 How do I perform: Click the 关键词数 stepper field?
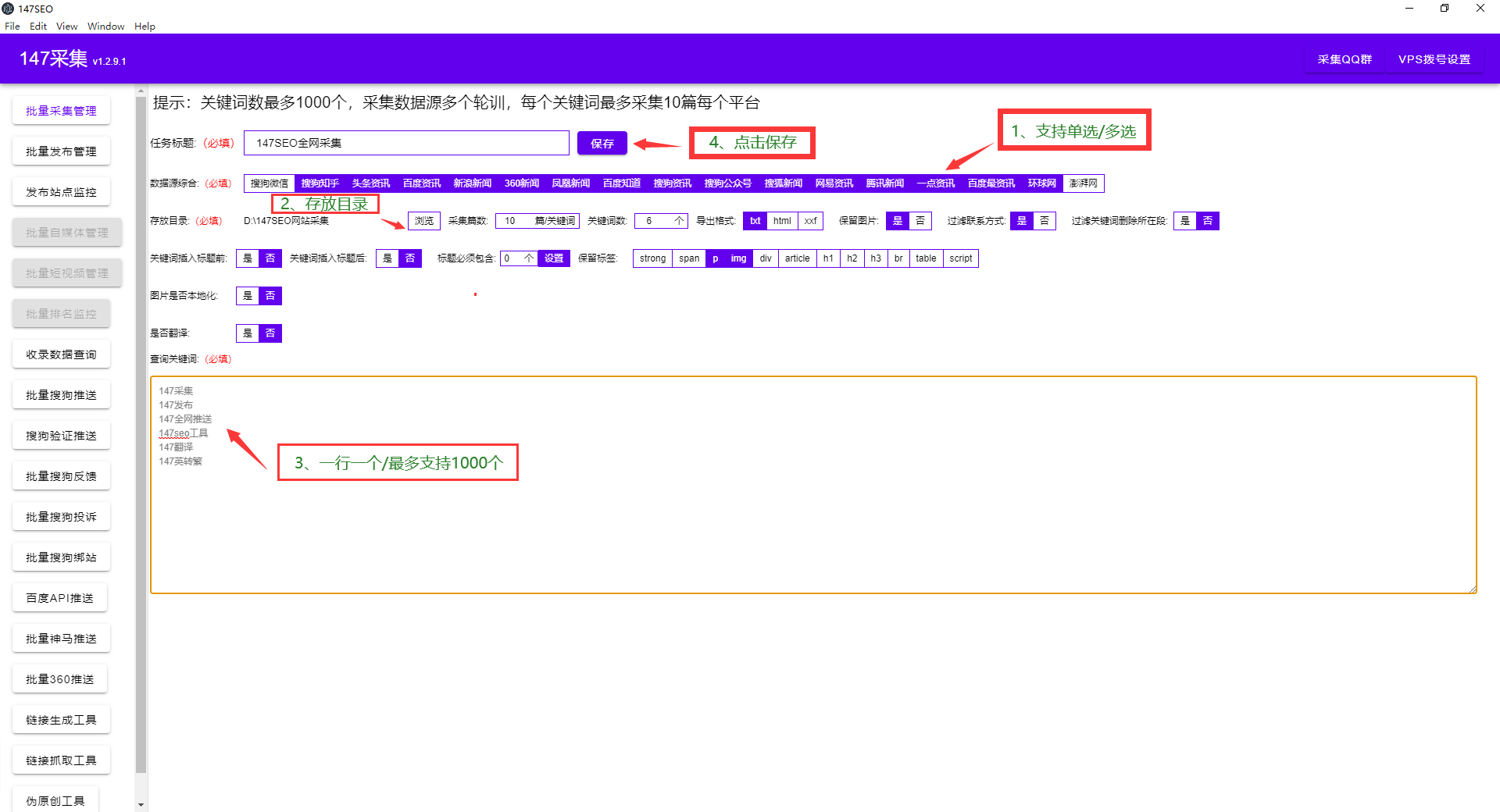[x=661, y=221]
